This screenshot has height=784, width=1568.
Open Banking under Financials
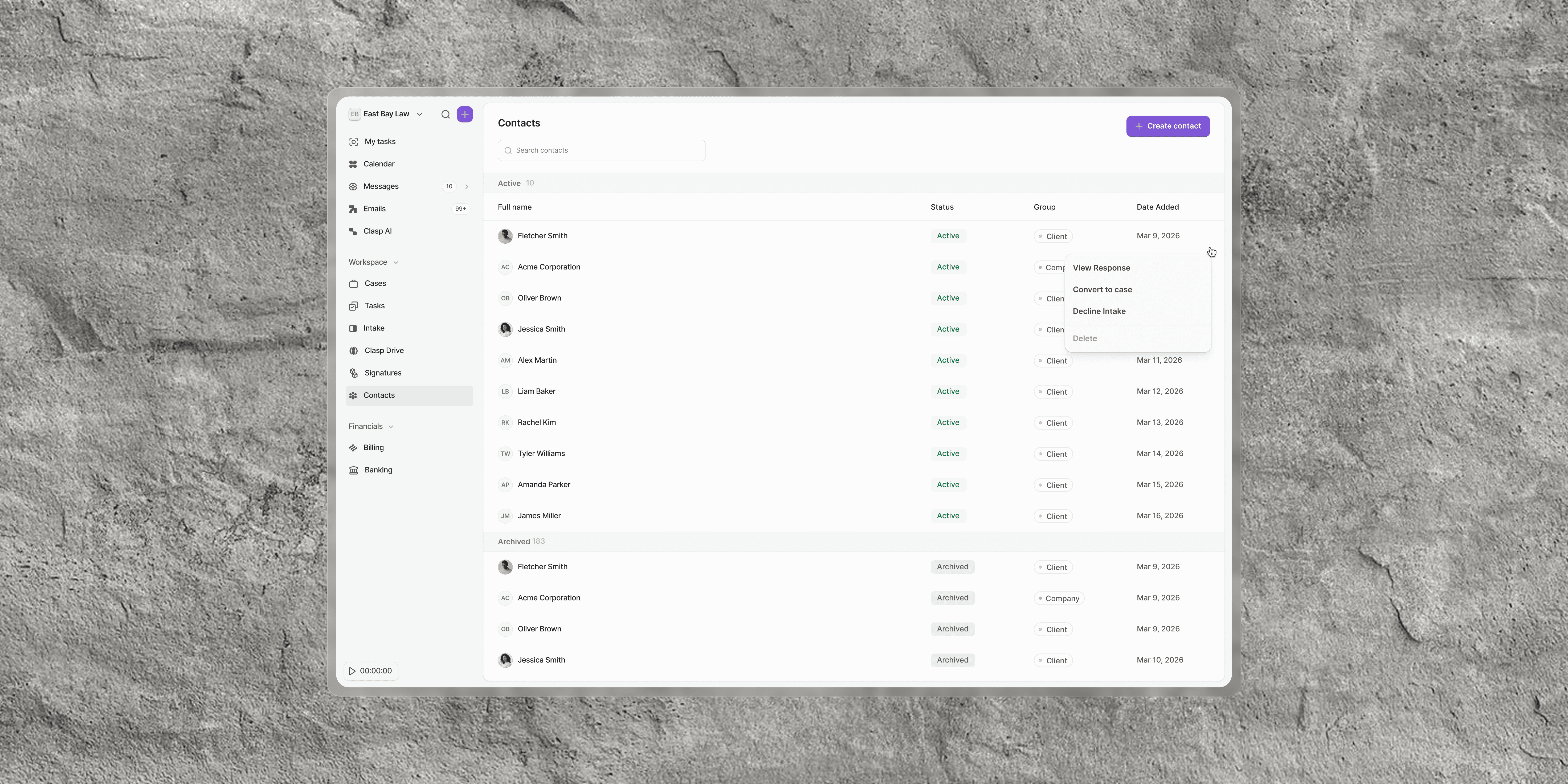coord(378,470)
